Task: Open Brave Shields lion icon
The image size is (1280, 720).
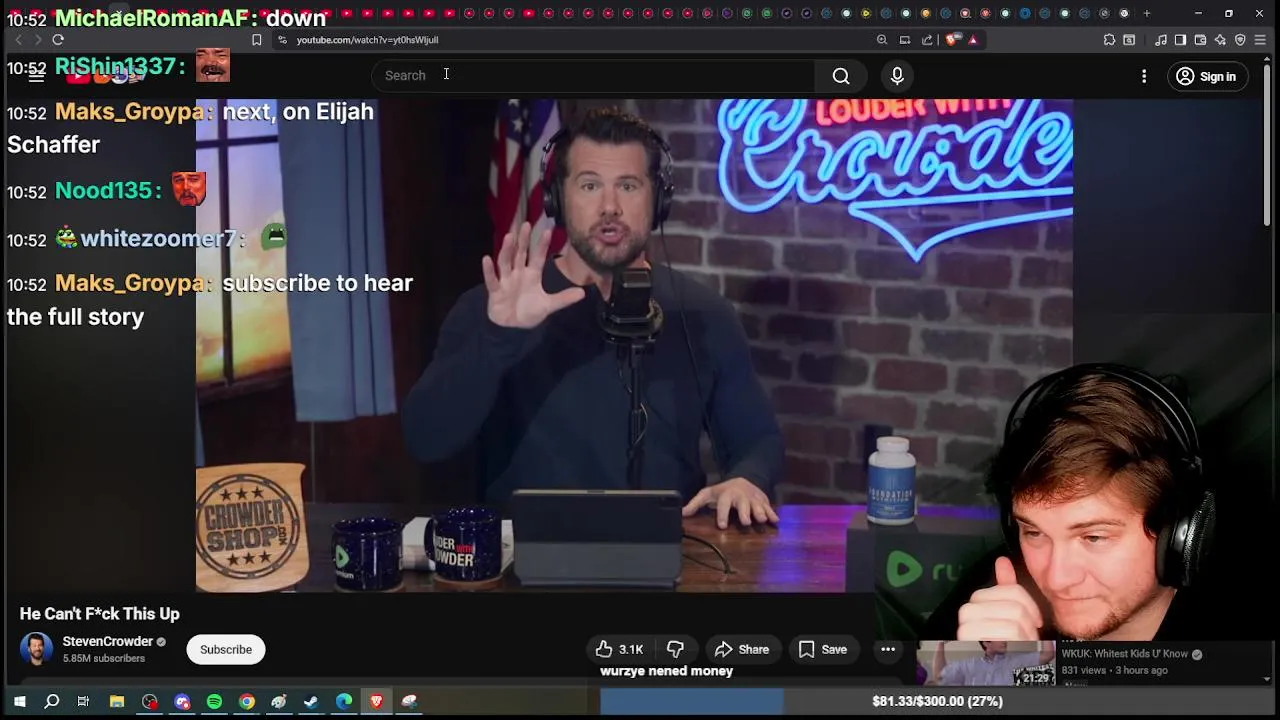Action: [x=951, y=40]
